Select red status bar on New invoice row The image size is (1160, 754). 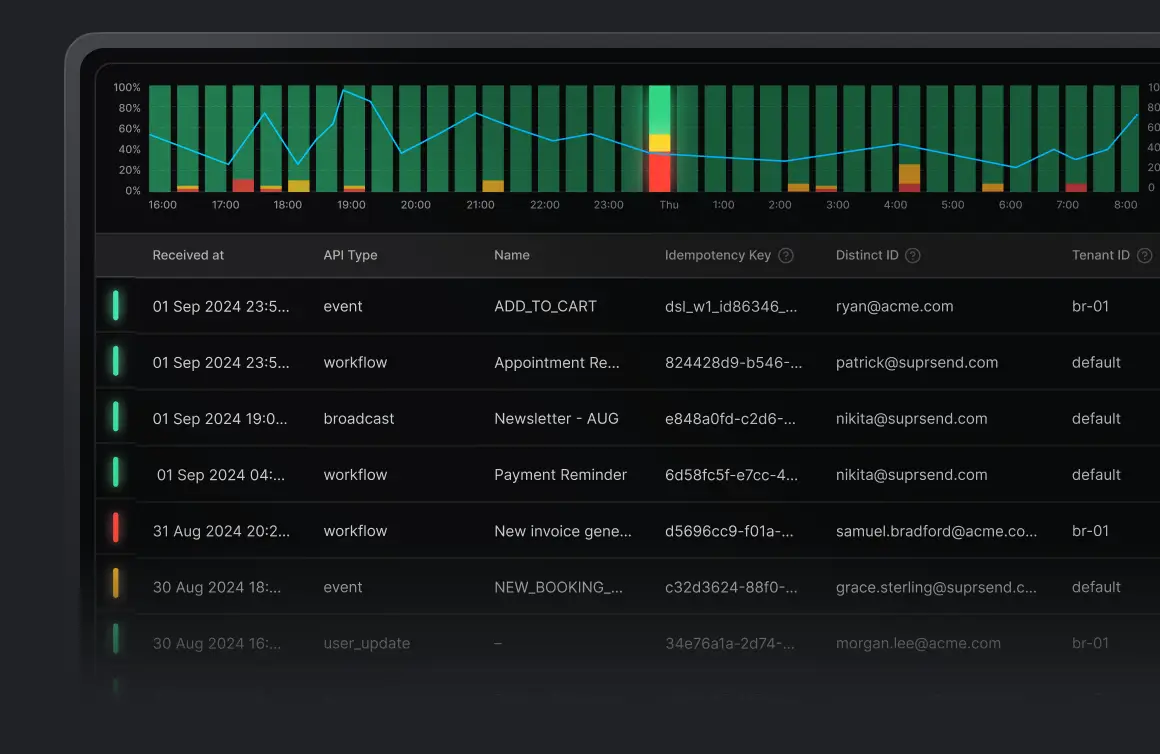coord(115,528)
